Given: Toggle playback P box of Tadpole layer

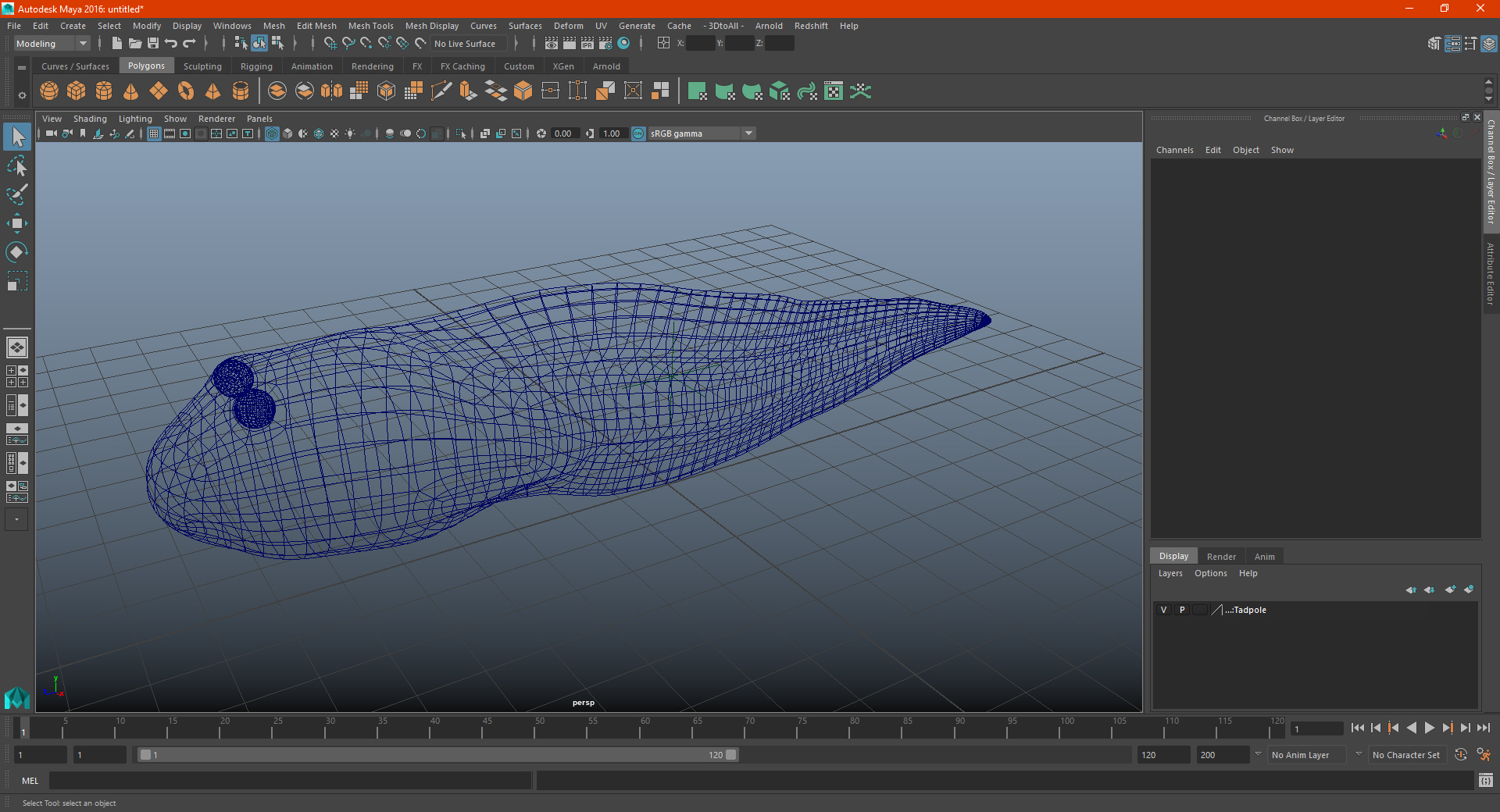Looking at the screenshot, I should tap(1182, 610).
